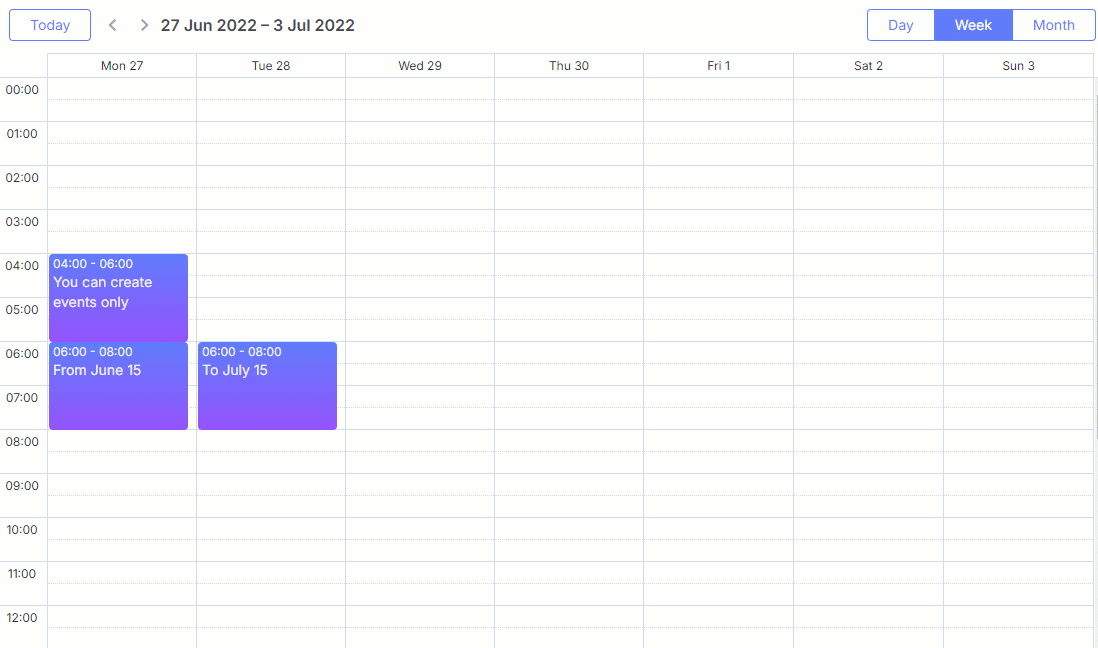Click the 06:00 time label in time axis
The image size is (1098, 648).
tap(22, 354)
